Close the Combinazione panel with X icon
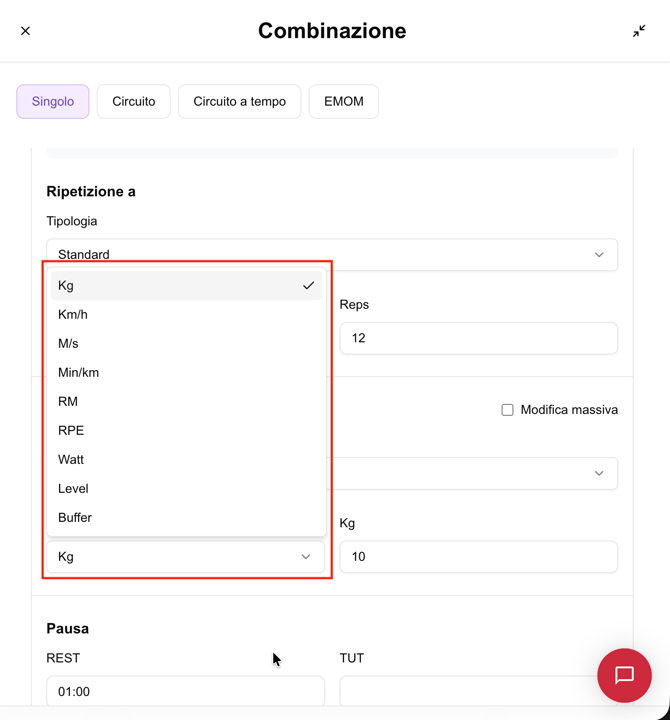The image size is (670, 720). [26, 31]
